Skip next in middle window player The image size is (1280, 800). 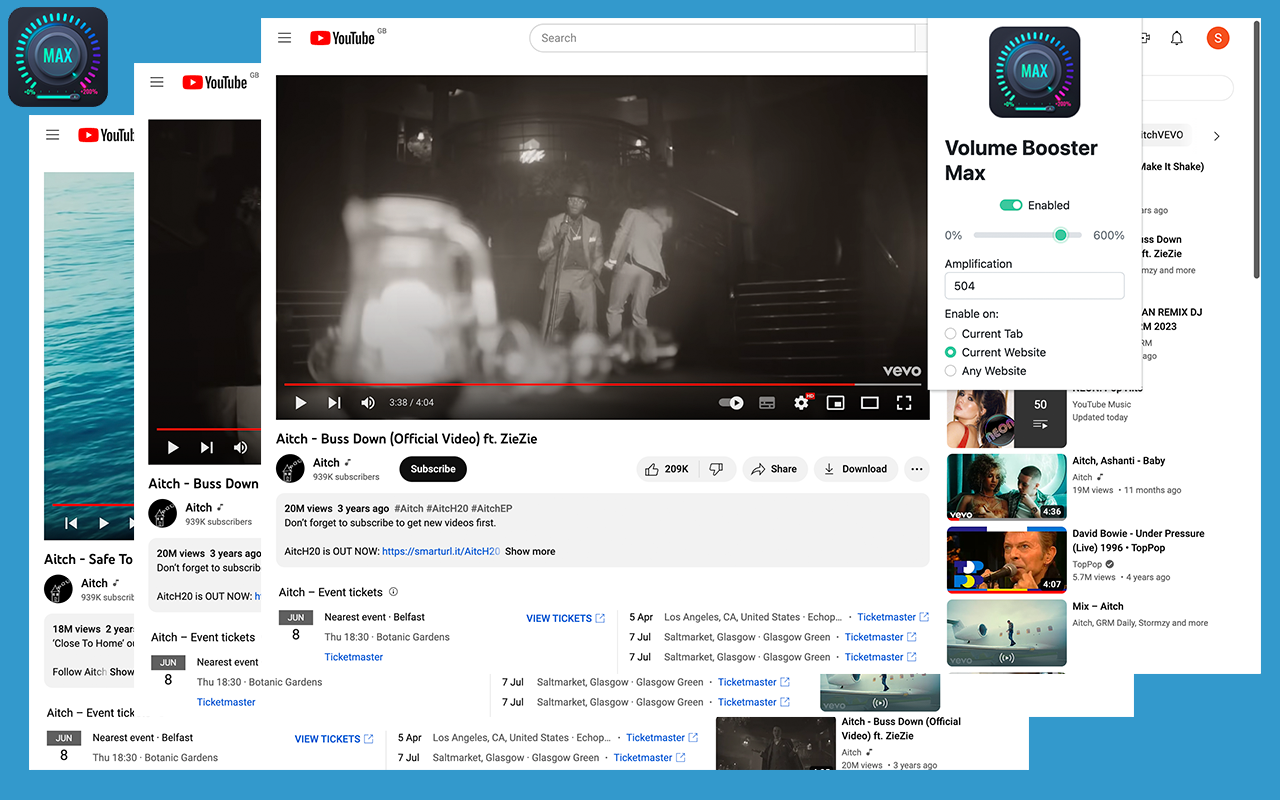click(x=207, y=447)
